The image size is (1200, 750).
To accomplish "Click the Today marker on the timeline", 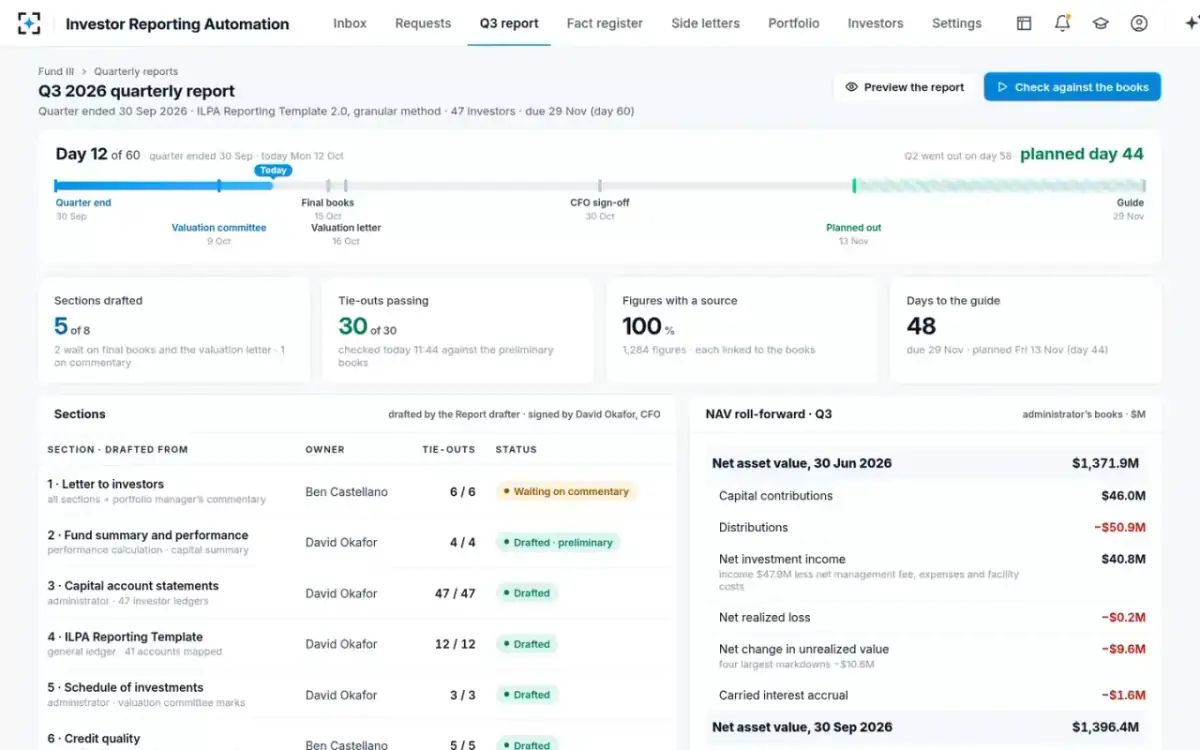I will [x=273, y=170].
